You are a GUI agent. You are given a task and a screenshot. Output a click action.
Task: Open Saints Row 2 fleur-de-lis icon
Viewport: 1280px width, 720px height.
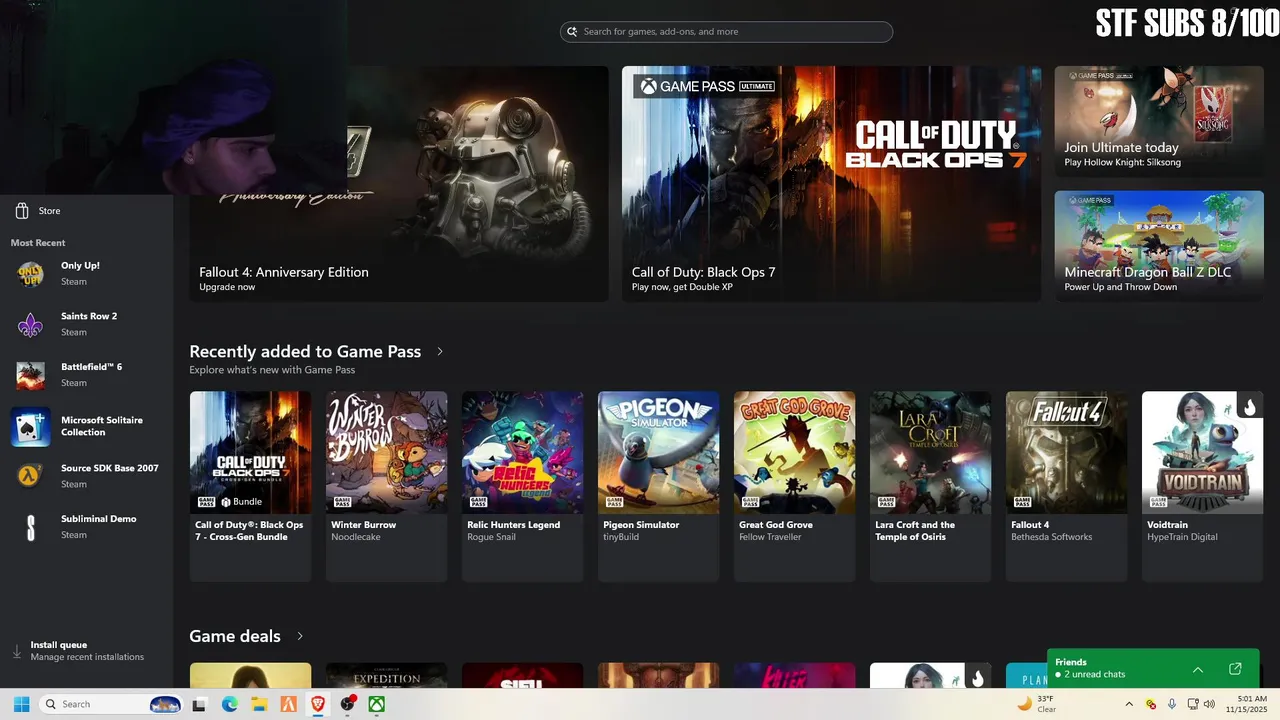click(x=31, y=325)
